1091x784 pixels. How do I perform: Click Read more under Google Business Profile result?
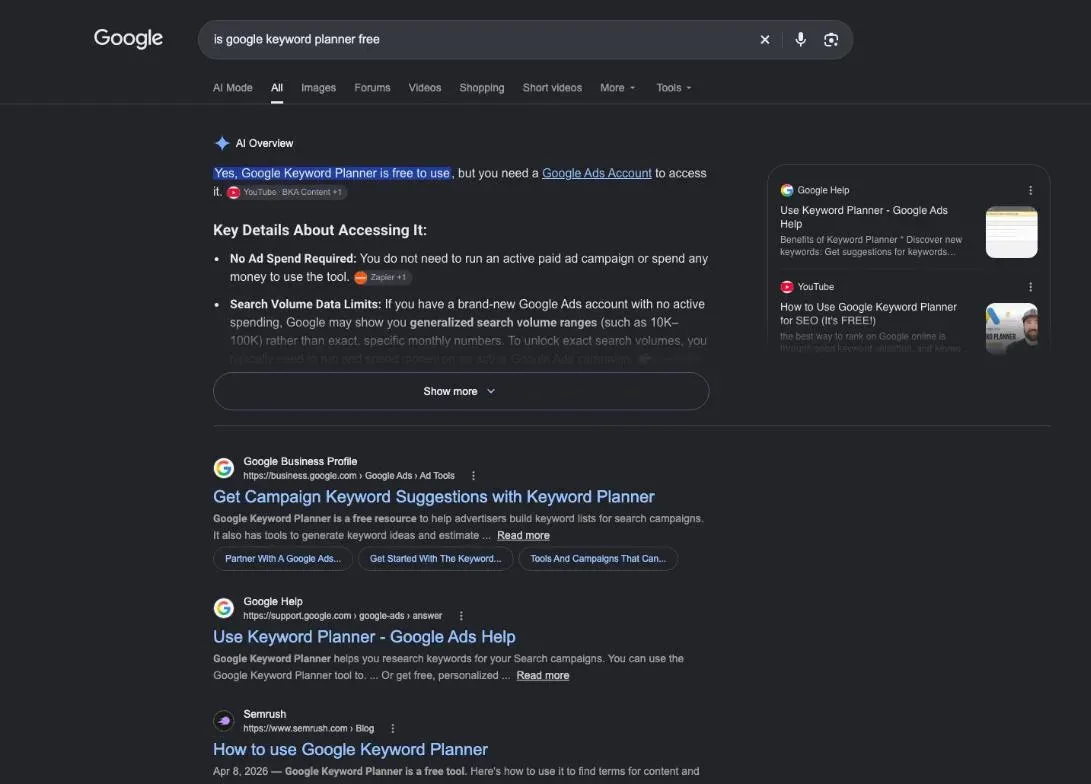coord(523,536)
